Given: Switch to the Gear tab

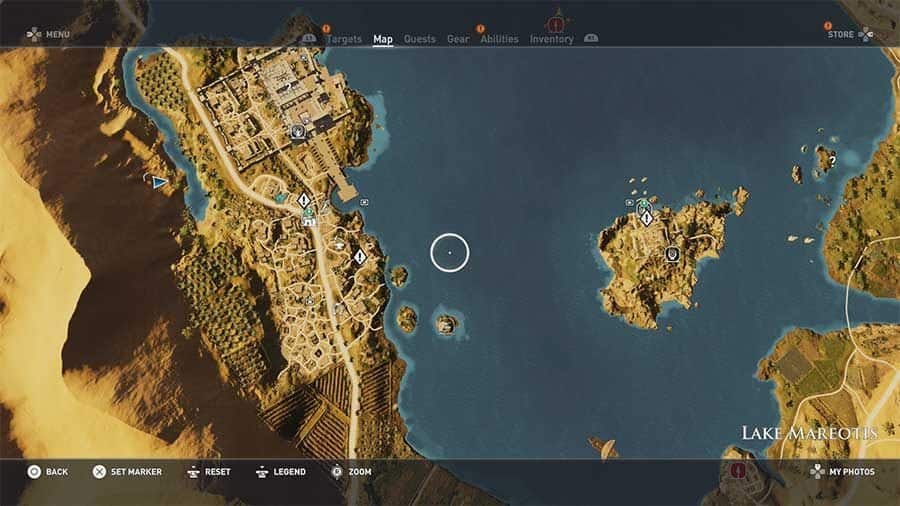Looking at the screenshot, I should coord(458,39).
